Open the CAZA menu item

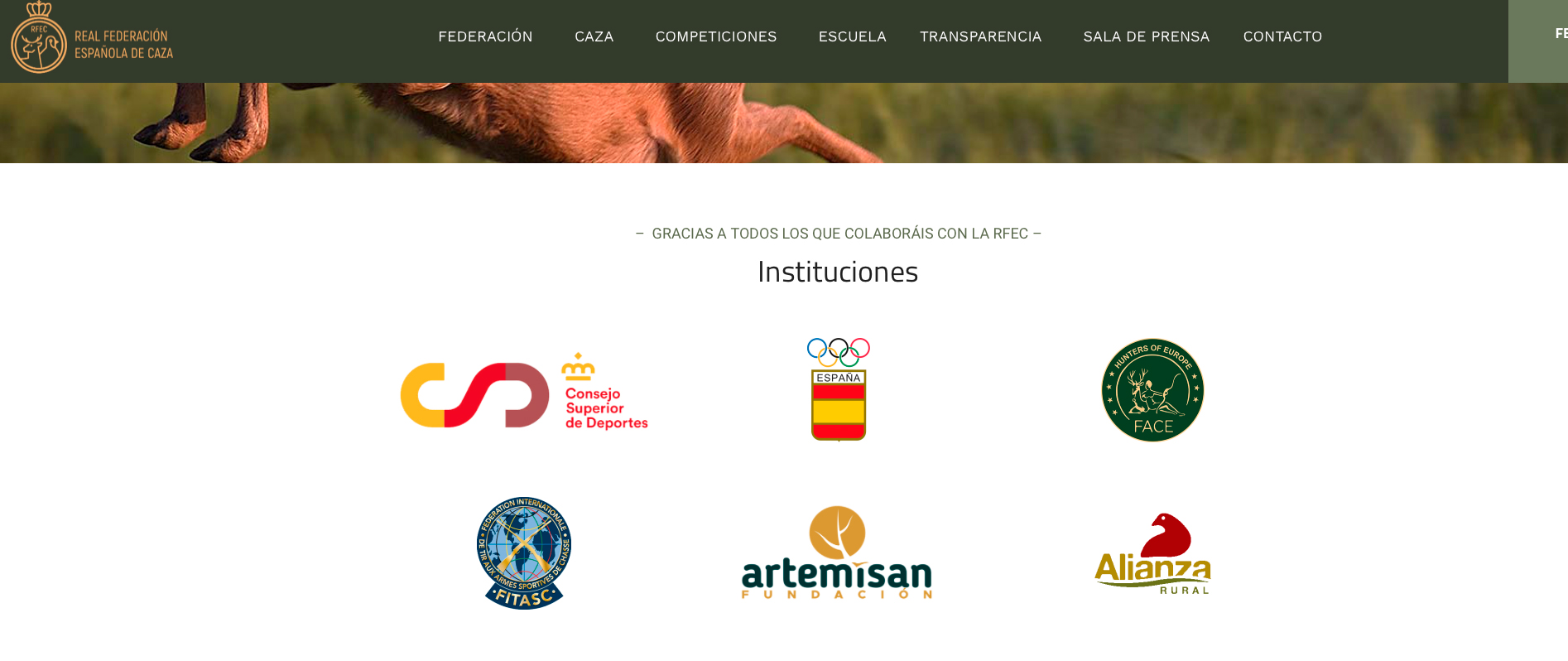(594, 37)
